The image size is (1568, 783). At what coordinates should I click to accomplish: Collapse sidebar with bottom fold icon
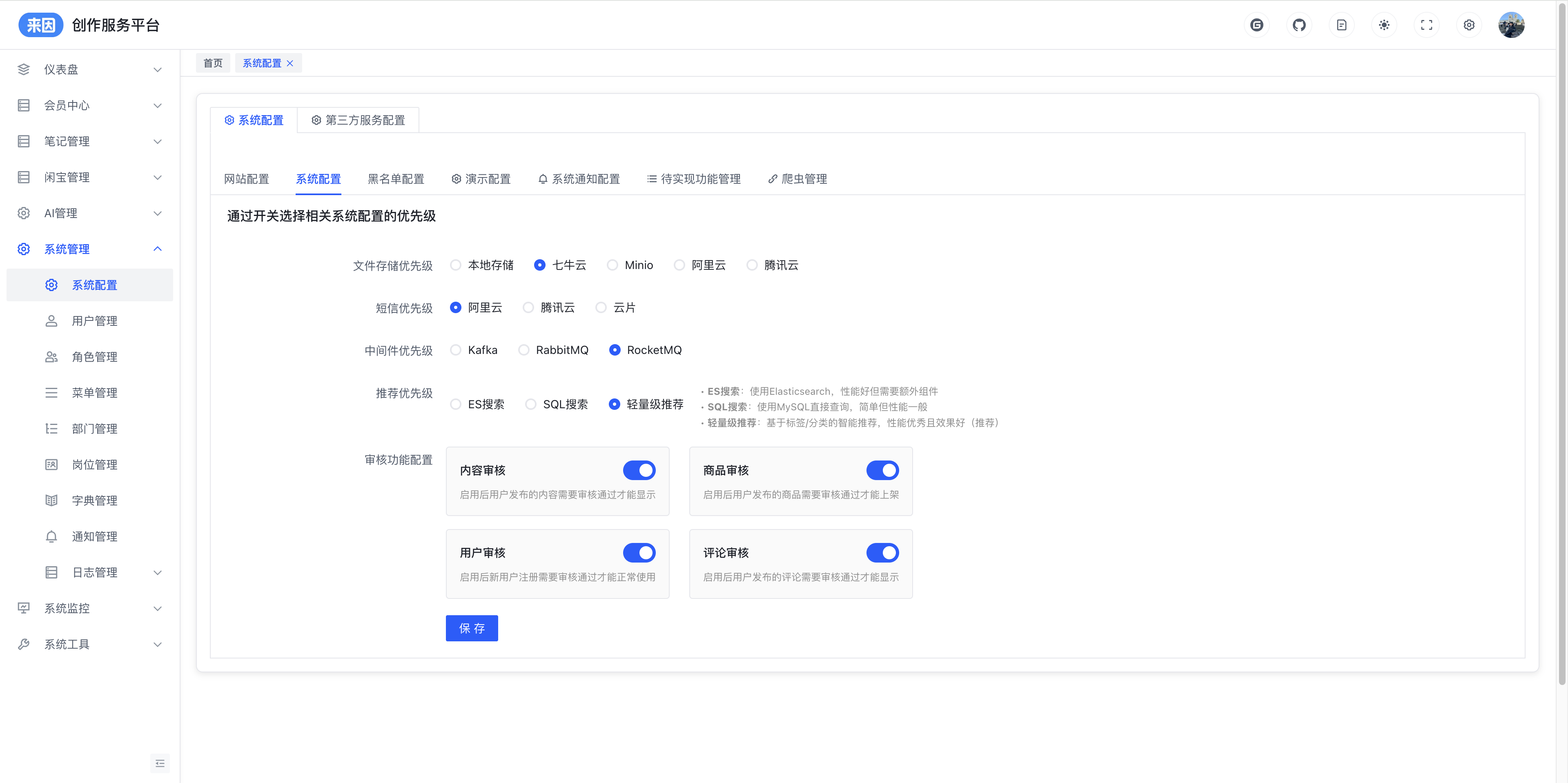(160, 763)
